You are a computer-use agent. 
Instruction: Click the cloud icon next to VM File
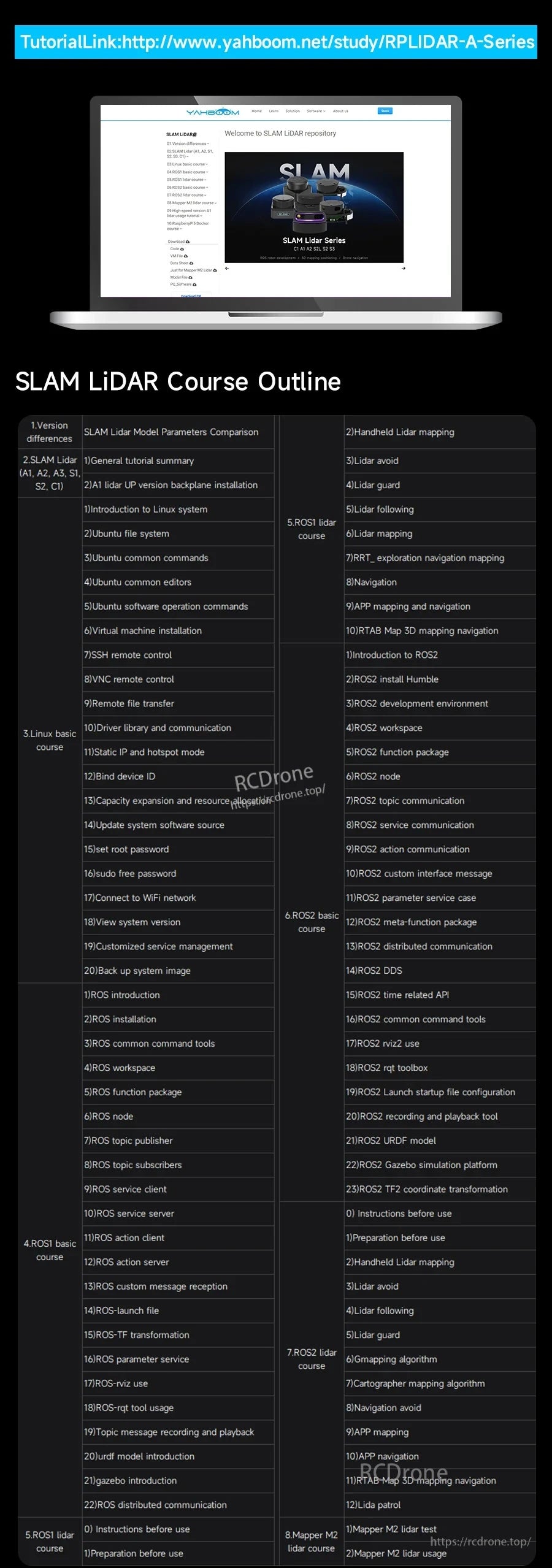[x=186, y=256]
